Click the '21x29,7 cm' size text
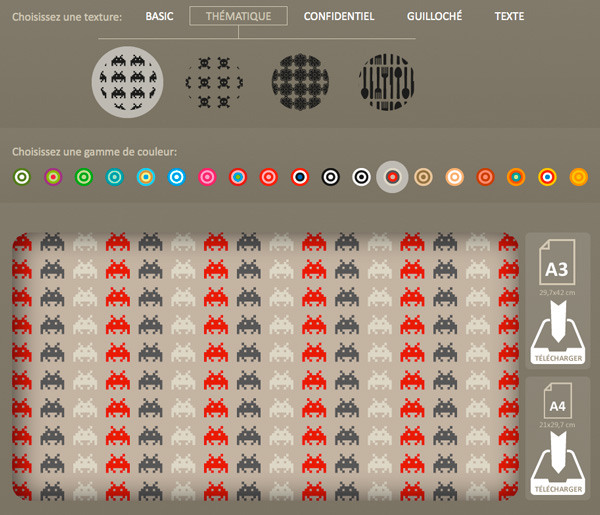 [x=557, y=425]
